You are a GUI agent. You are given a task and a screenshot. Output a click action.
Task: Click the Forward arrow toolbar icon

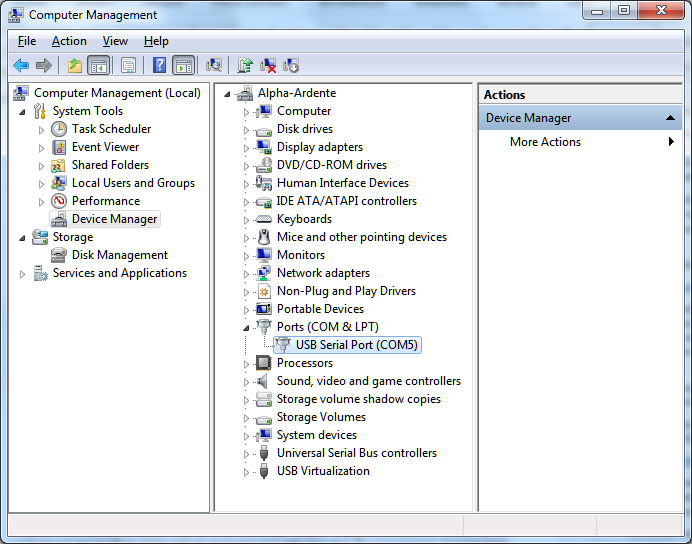[x=44, y=66]
